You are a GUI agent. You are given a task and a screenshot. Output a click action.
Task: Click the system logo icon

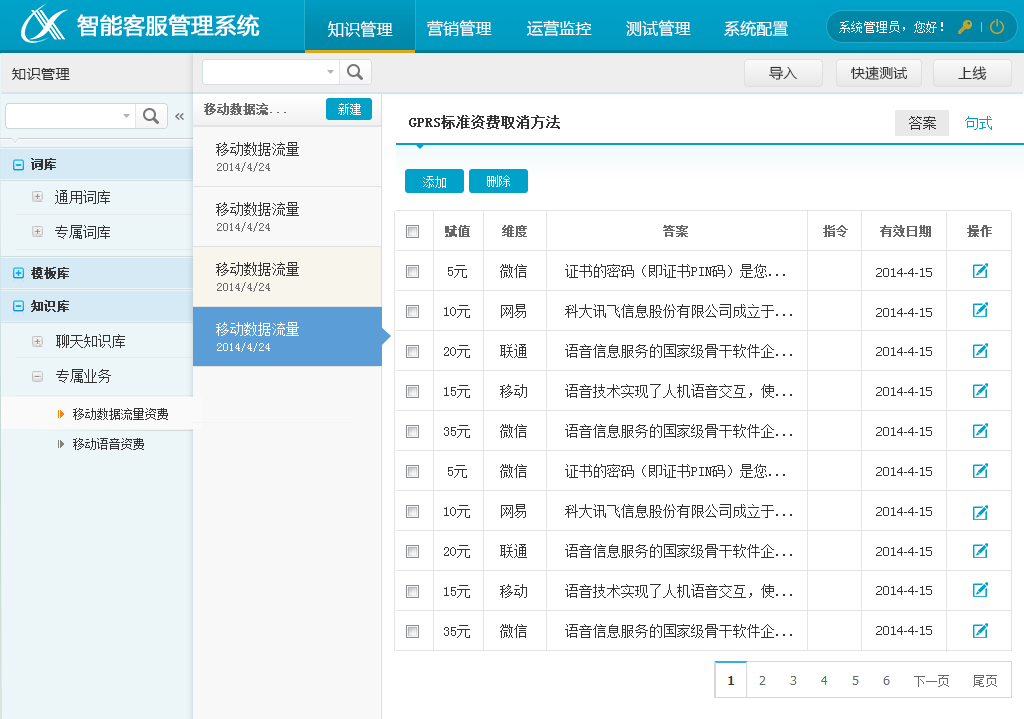click(42, 25)
